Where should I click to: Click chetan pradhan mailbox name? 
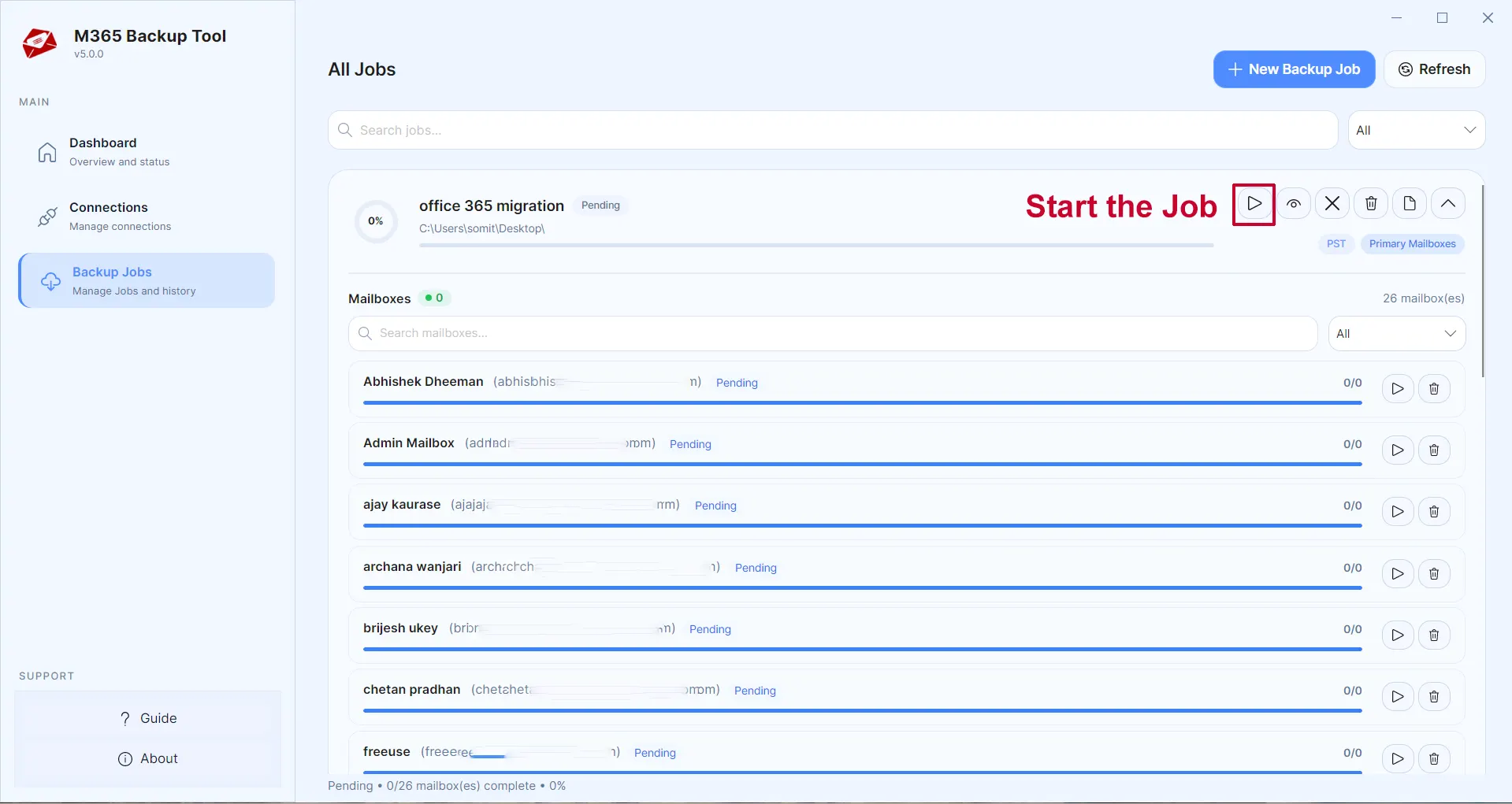[411, 689]
